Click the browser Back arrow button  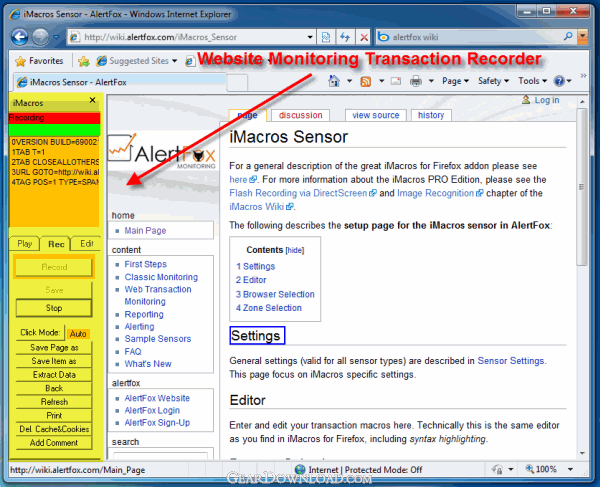coord(20,37)
